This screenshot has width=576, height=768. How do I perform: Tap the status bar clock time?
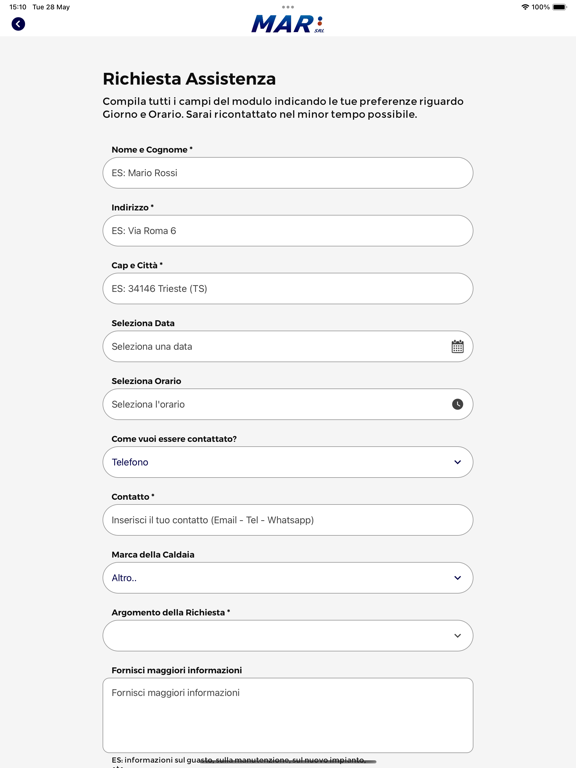click(18, 7)
